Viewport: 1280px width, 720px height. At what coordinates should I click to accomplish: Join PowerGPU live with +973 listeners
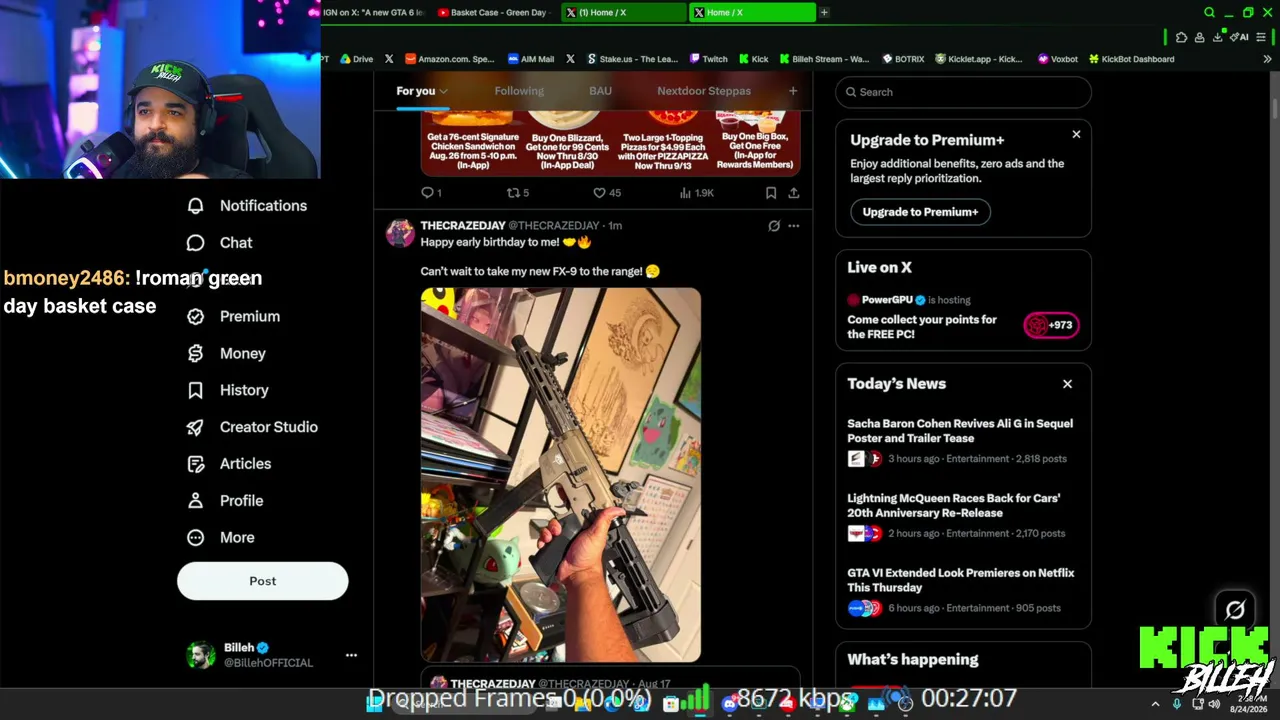point(1051,325)
